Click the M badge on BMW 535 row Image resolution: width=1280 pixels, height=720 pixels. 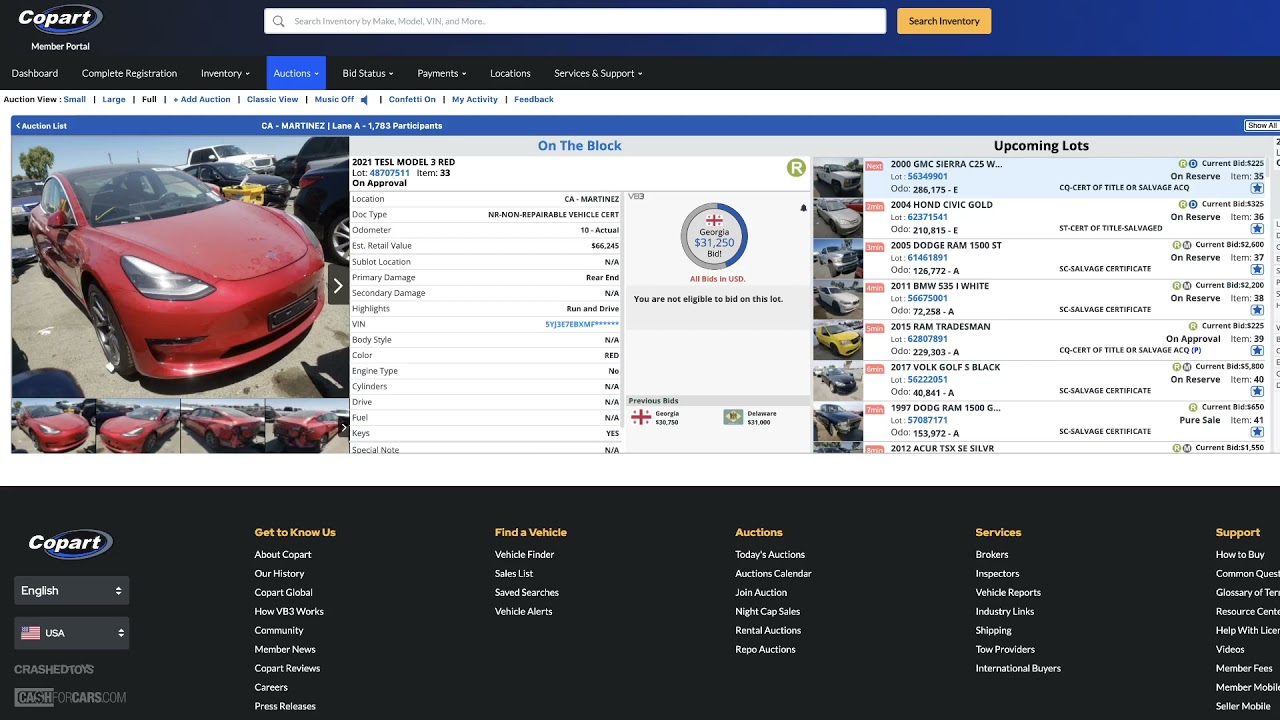tap(1188, 286)
